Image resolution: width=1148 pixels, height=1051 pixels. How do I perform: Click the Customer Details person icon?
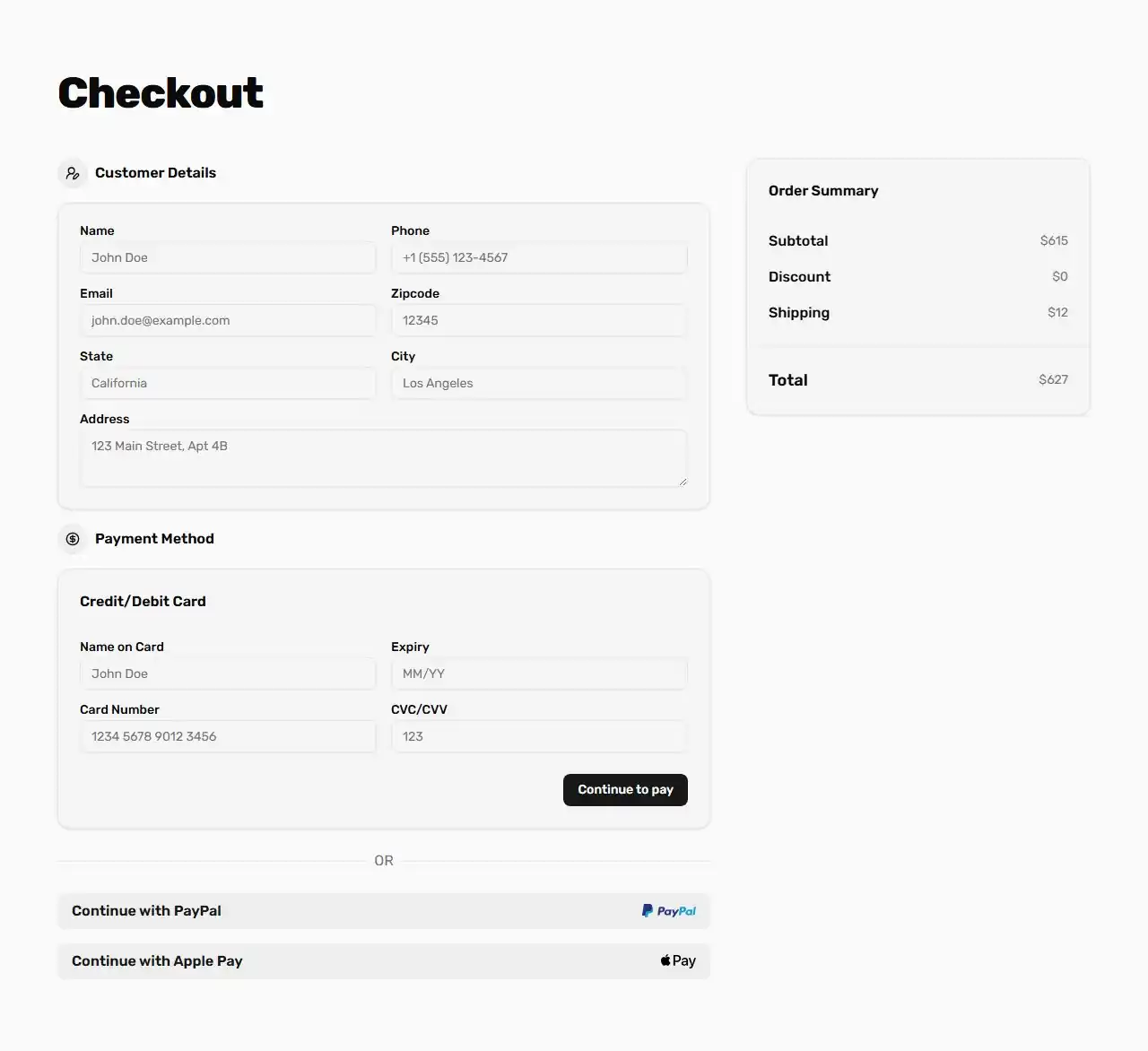73,173
